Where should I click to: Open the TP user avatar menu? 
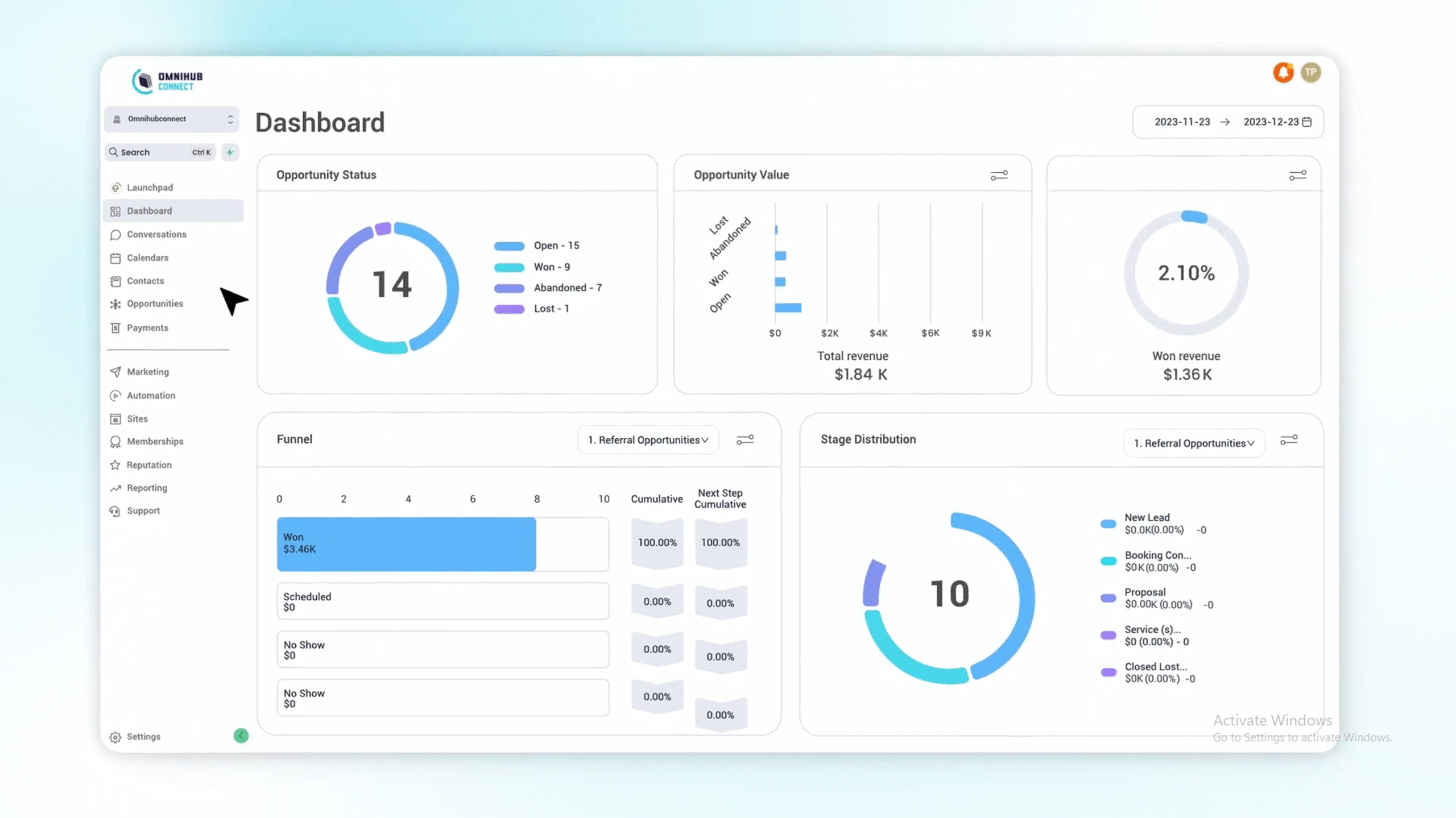1310,73
